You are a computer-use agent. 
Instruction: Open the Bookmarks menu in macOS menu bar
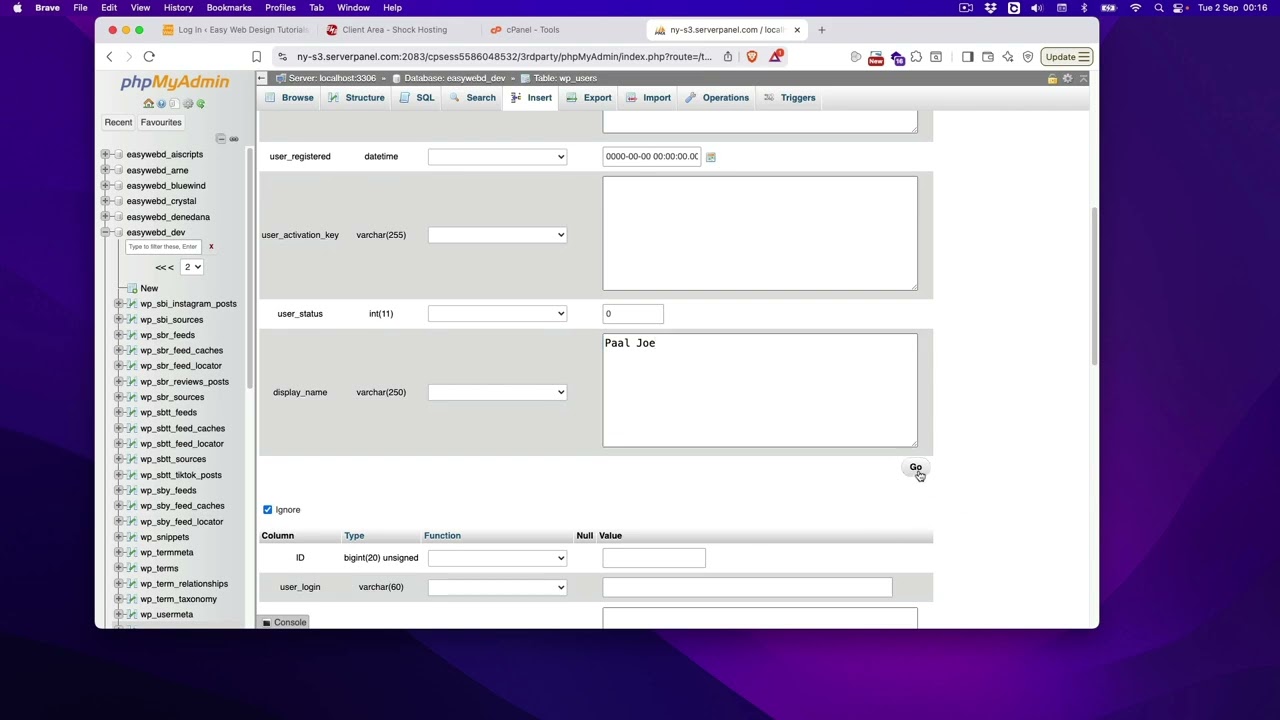[x=229, y=8]
